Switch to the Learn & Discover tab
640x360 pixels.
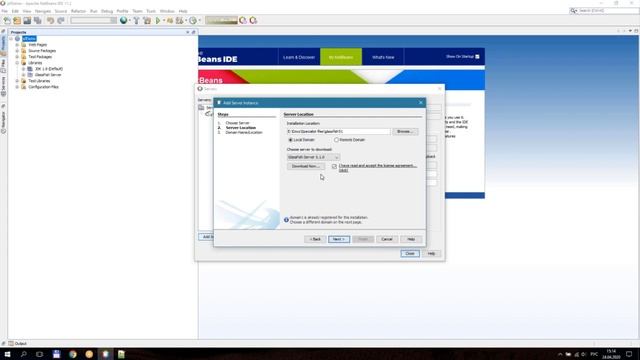[x=299, y=57]
